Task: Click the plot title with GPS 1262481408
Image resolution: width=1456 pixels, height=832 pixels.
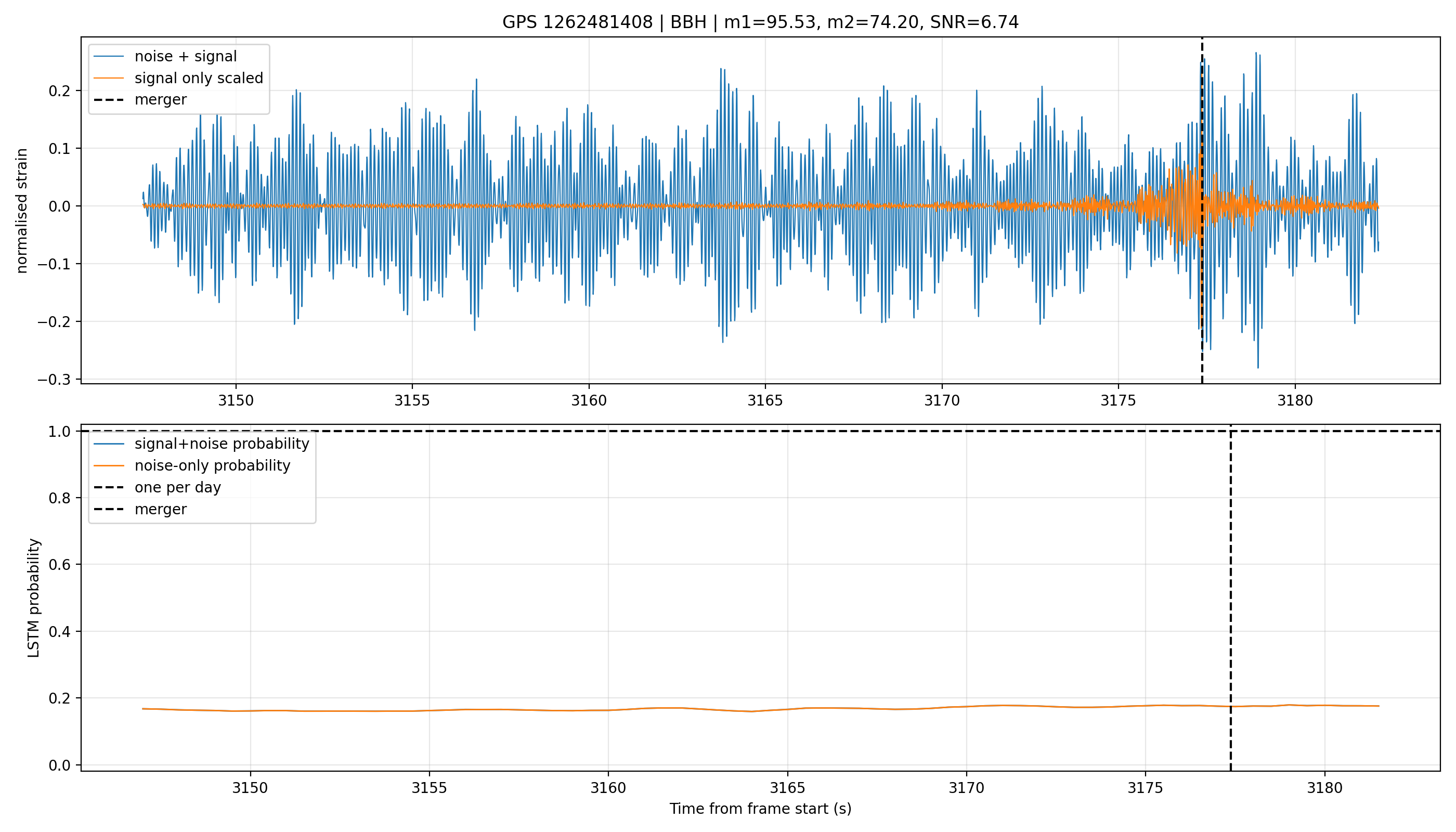Action: point(760,22)
